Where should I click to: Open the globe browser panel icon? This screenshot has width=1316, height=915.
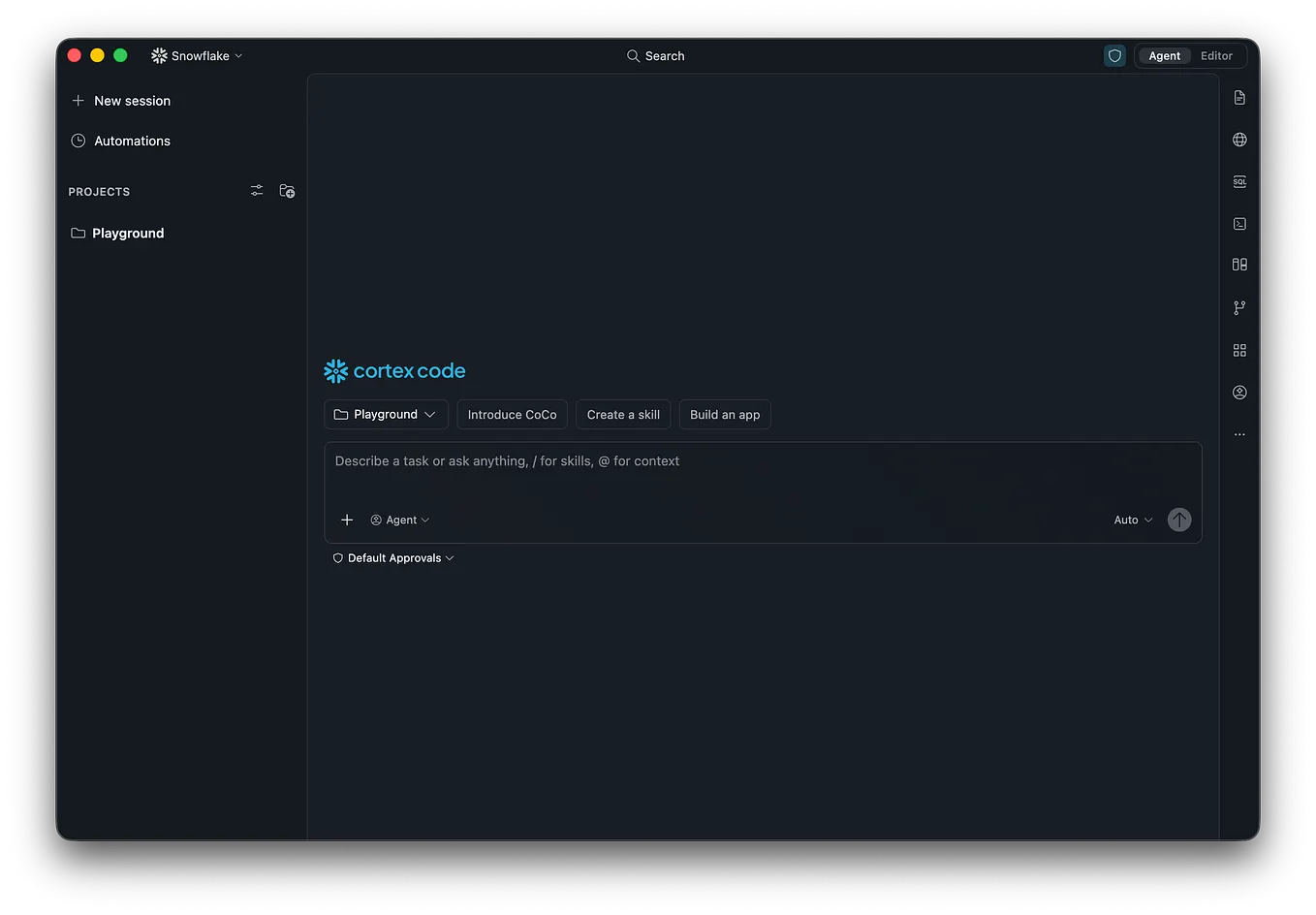[x=1239, y=140]
